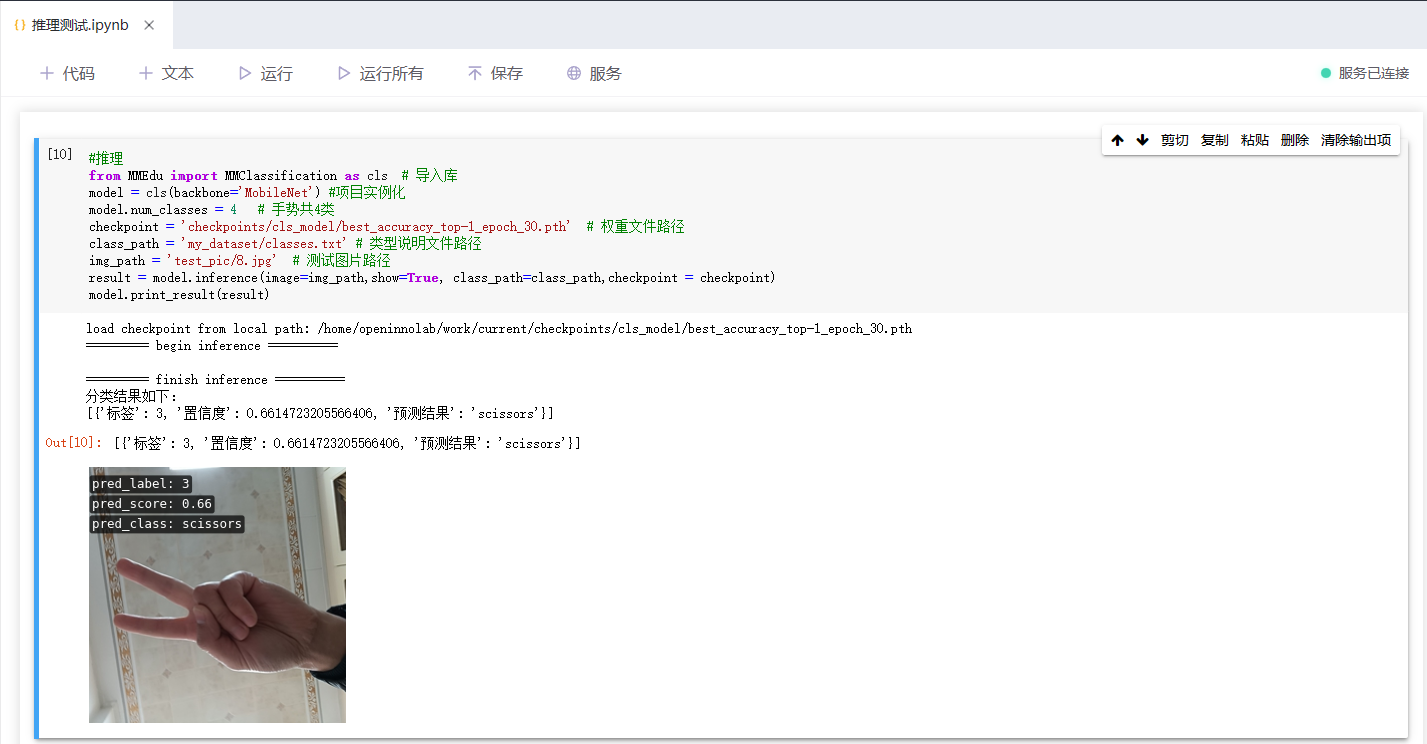Click the 分类结果如下 output text
1427x744 pixels.
tap(131, 397)
